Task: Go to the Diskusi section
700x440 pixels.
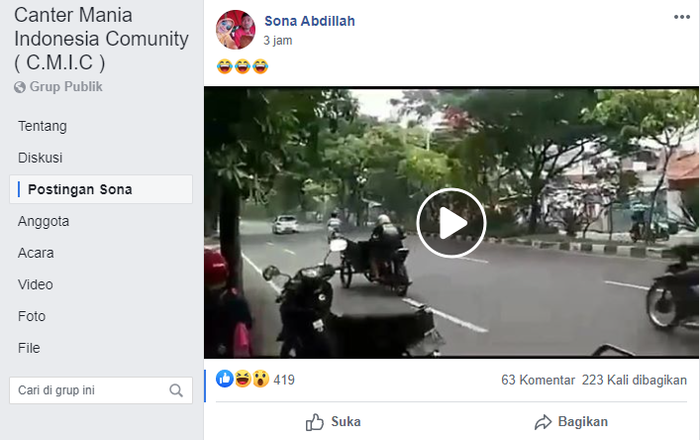Action: (40, 158)
